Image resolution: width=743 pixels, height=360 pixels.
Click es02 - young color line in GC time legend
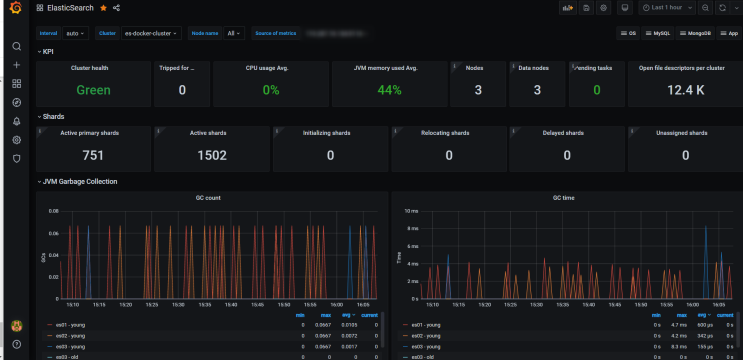pyautogui.click(x=405, y=336)
